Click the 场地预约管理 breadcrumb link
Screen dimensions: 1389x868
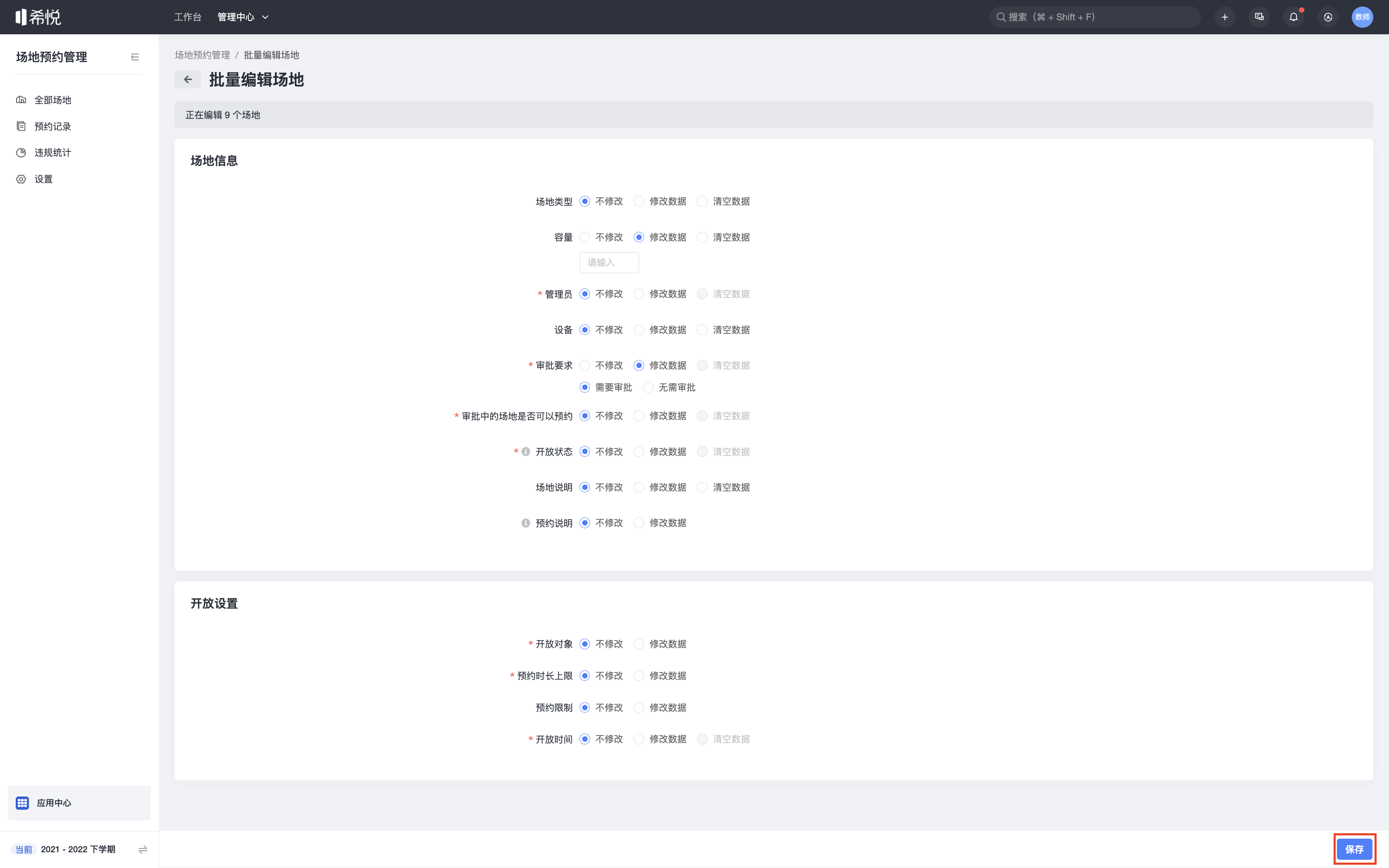tap(202, 55)
